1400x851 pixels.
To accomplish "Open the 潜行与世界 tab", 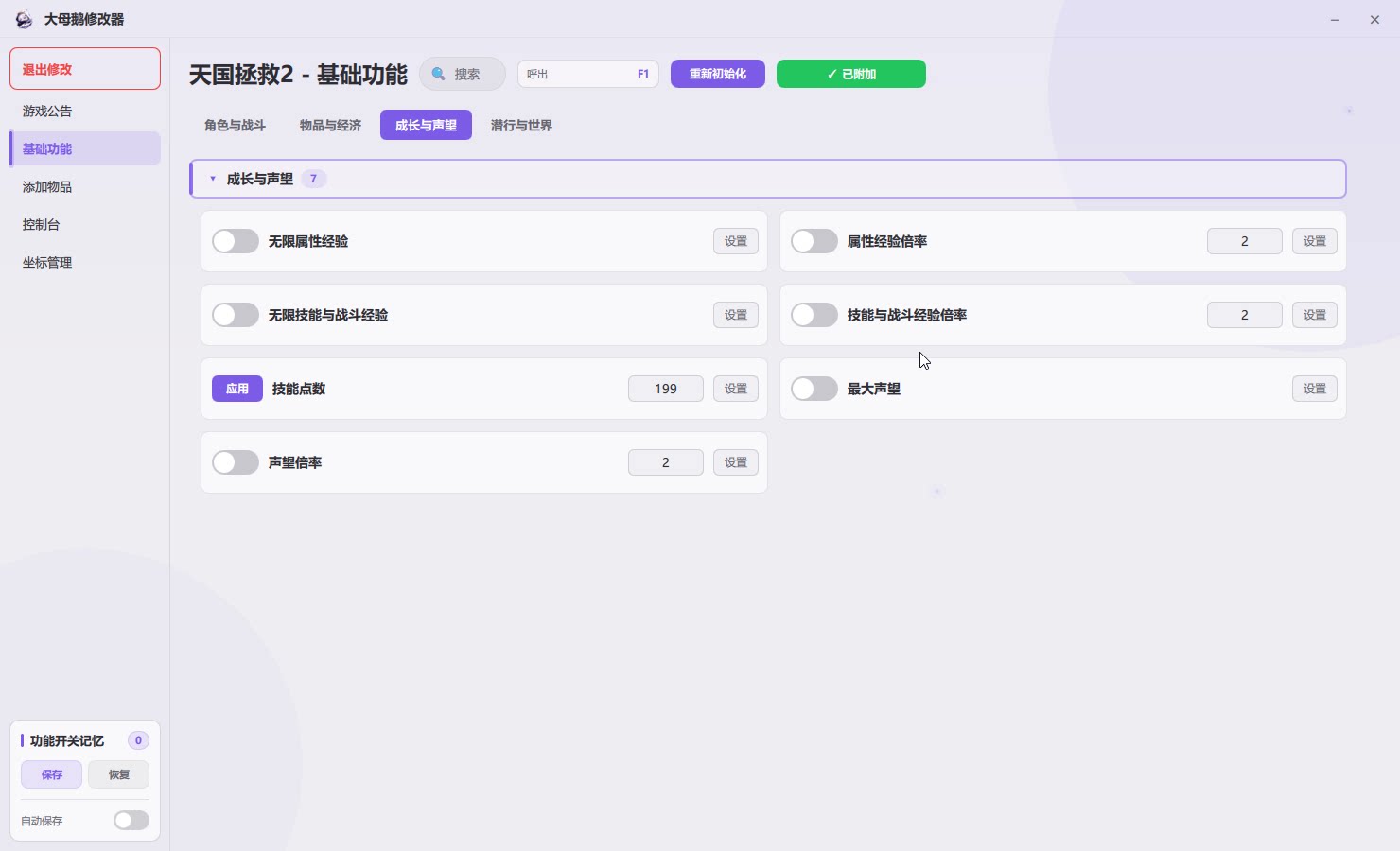I will coord(521,125).
